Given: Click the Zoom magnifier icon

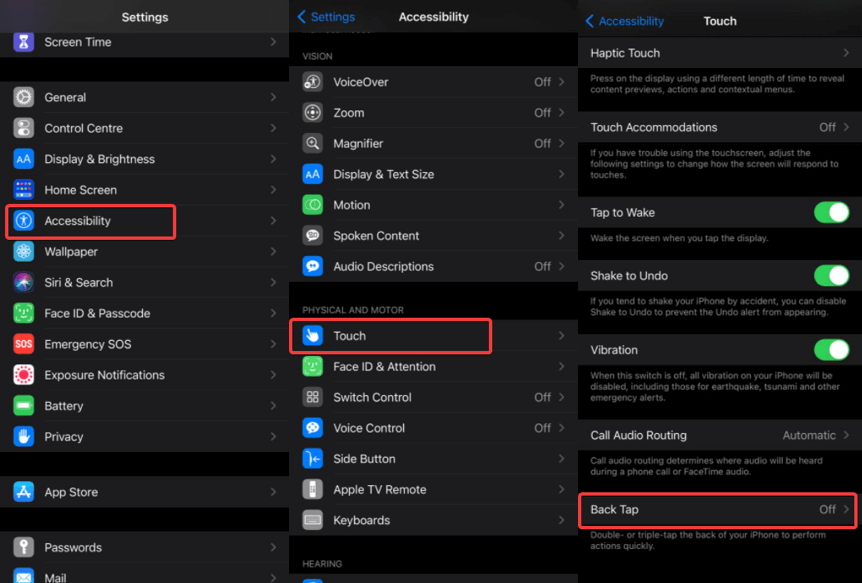Looking at the screenshot, I should point(313,112).
